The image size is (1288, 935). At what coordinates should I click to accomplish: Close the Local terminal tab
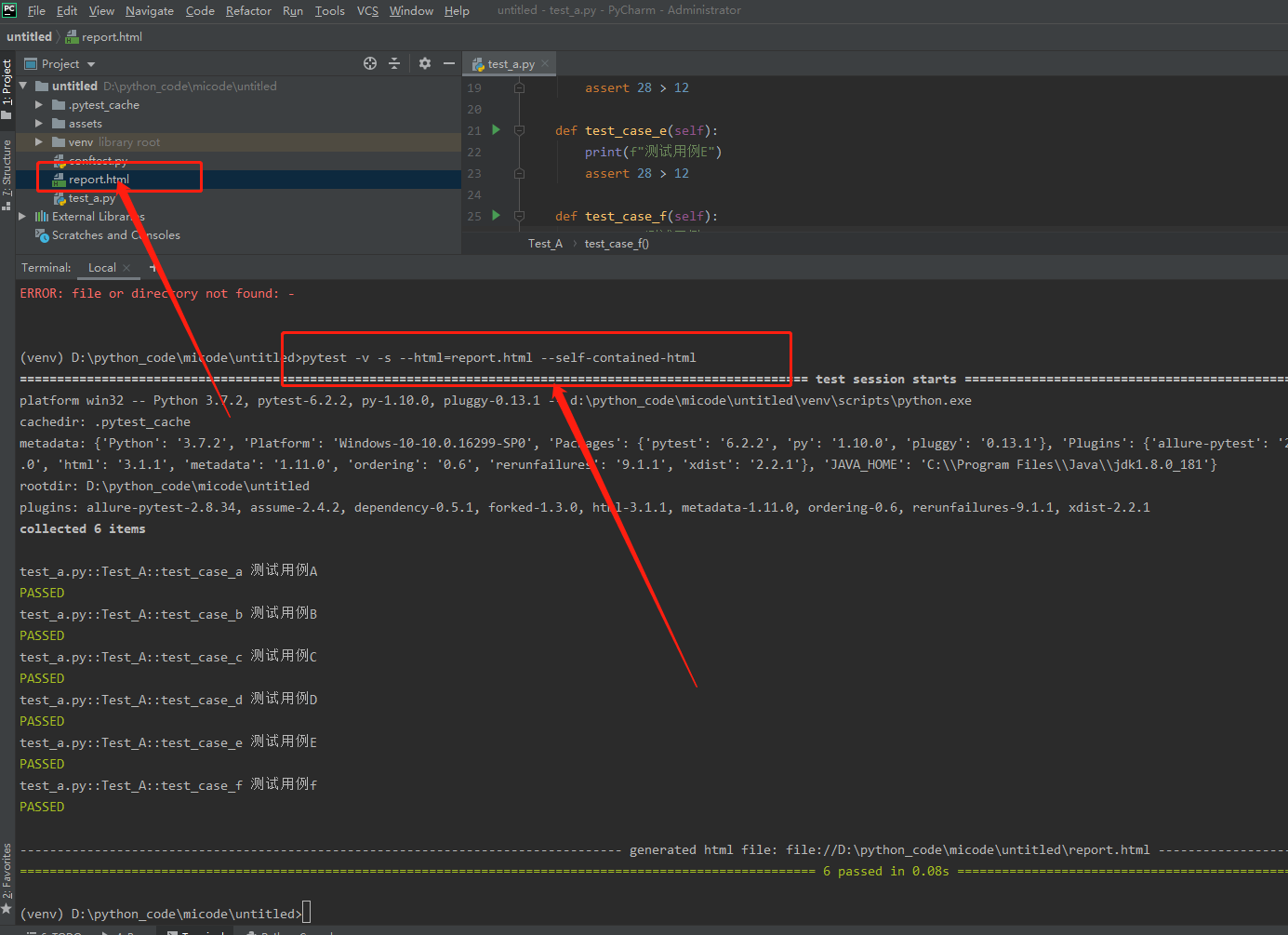(126, 268)
